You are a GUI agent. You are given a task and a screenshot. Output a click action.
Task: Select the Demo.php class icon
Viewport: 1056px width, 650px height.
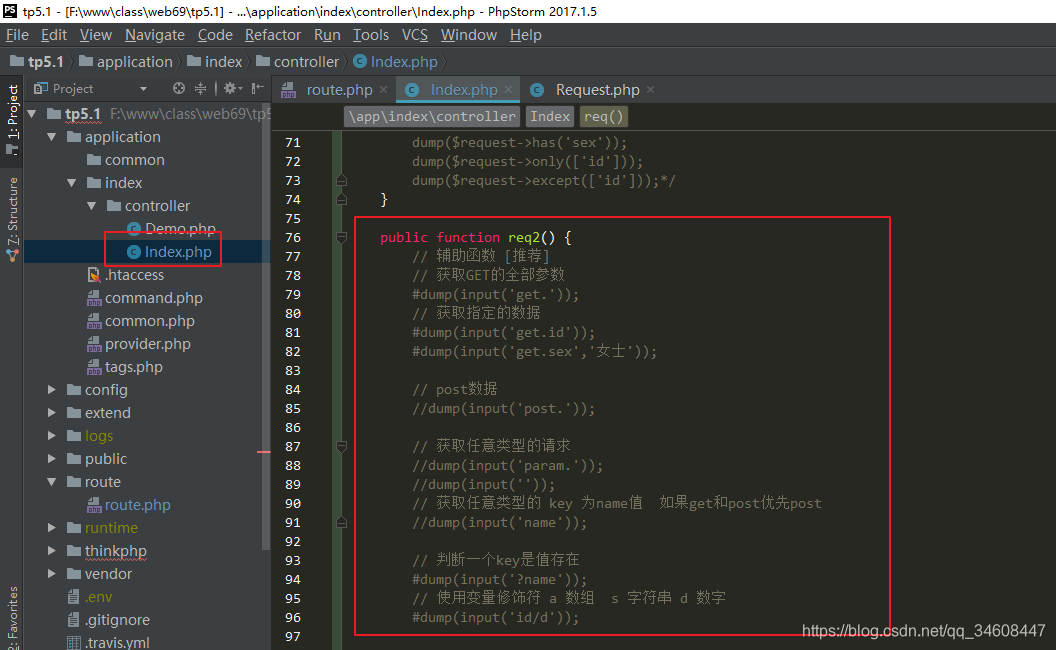coord(136,228)
